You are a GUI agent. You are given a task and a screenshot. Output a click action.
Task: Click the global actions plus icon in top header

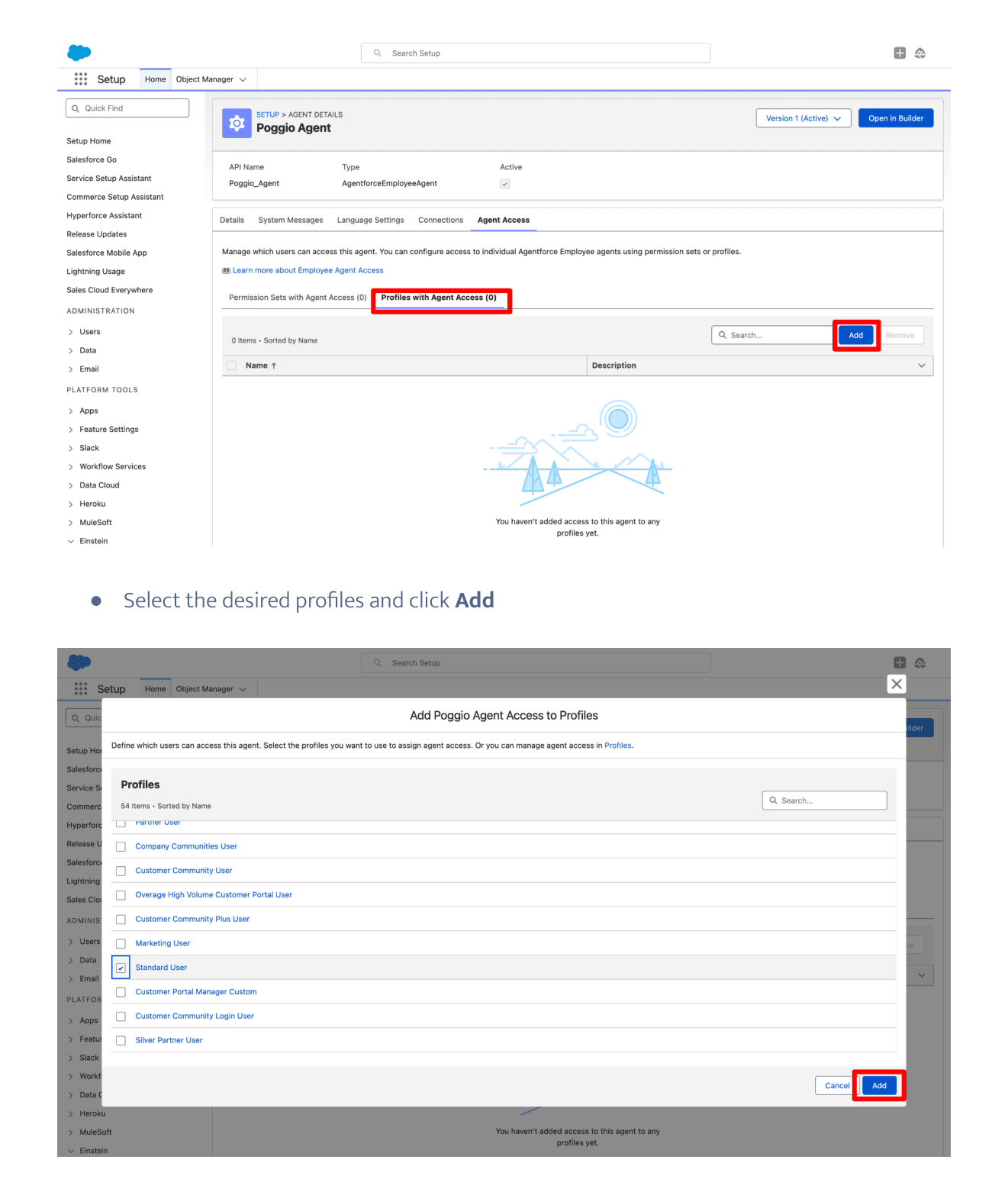pyautogui.click(x=900, y=53)
